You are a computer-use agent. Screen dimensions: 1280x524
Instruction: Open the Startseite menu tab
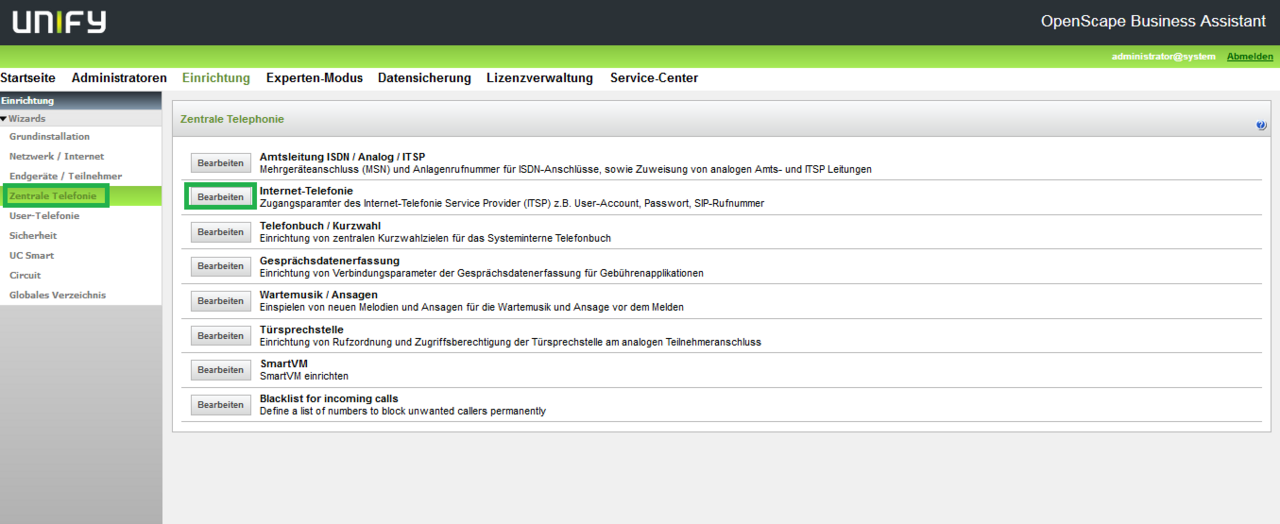[28, 78]
